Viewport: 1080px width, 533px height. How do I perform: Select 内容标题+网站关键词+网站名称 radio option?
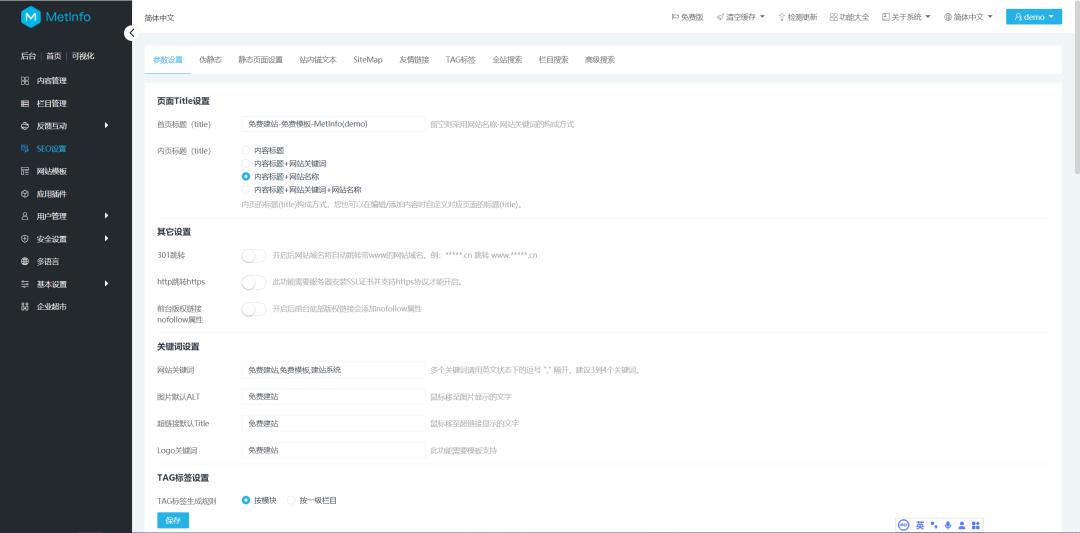click(x=246, y=189)
